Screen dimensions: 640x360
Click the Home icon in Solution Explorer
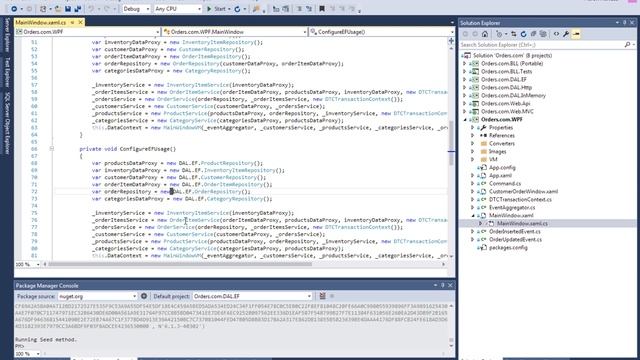485,34
